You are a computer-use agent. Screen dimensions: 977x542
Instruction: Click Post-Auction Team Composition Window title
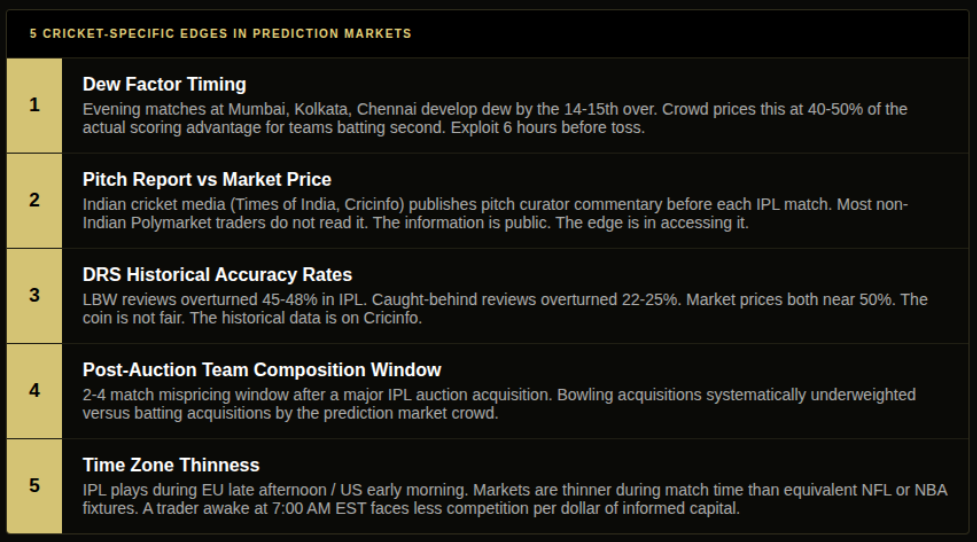coord(262,370)
